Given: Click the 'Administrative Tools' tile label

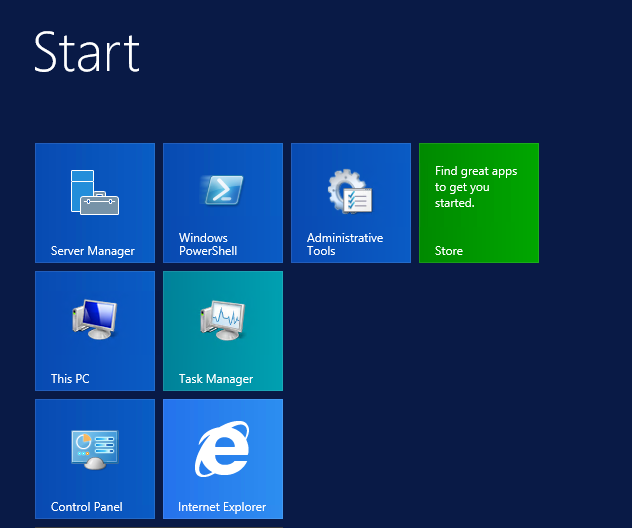Looking at the screenshot, I should [x=344, y=245].
